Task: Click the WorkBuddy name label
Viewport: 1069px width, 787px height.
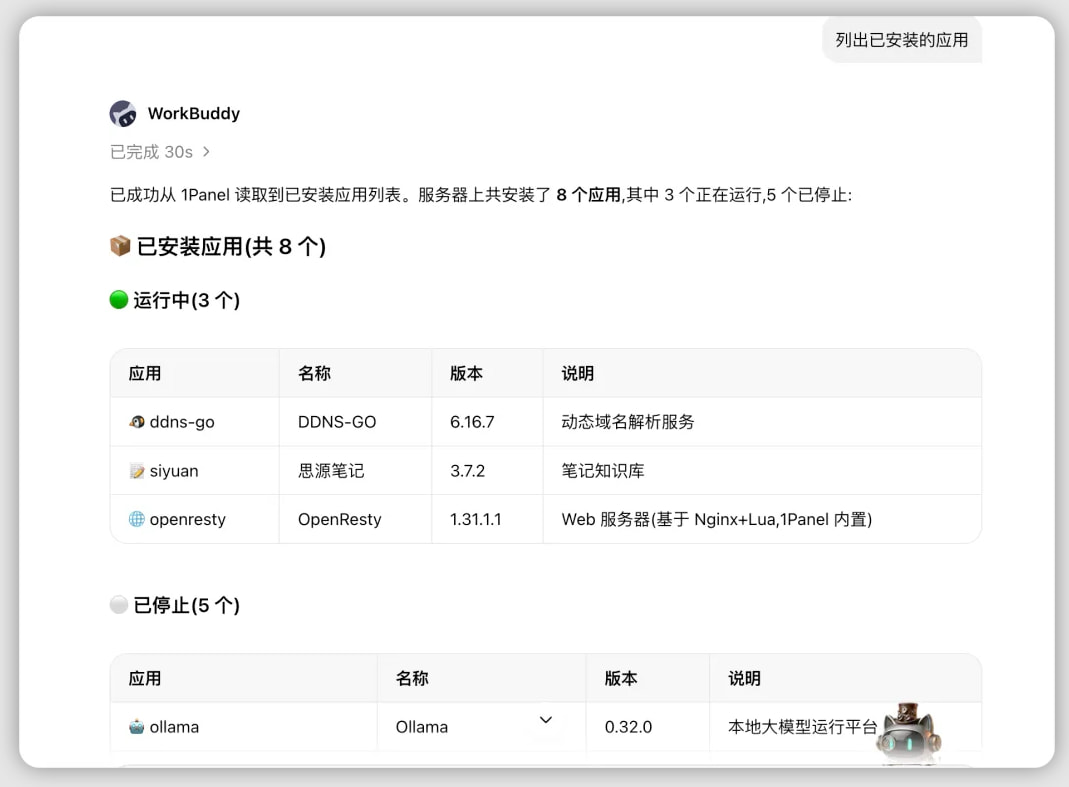Action: (x=194, y=113)
